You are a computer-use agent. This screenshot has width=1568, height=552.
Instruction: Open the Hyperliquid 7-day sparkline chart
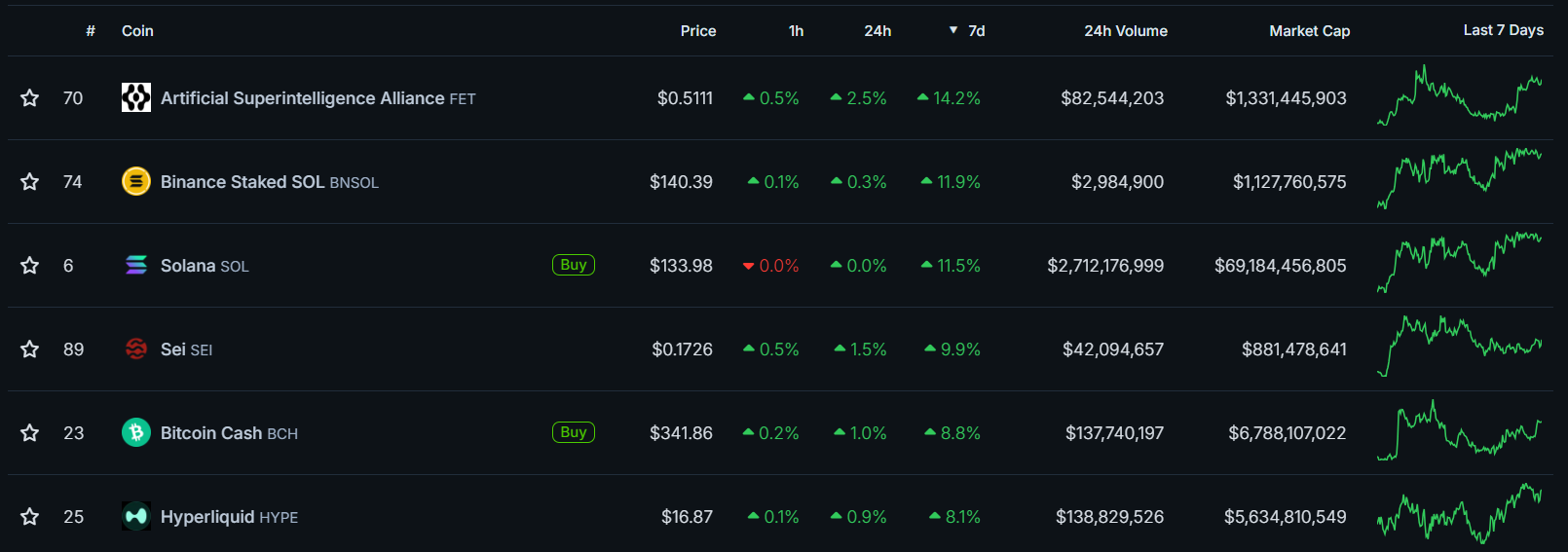click(x=1459, y=514)
